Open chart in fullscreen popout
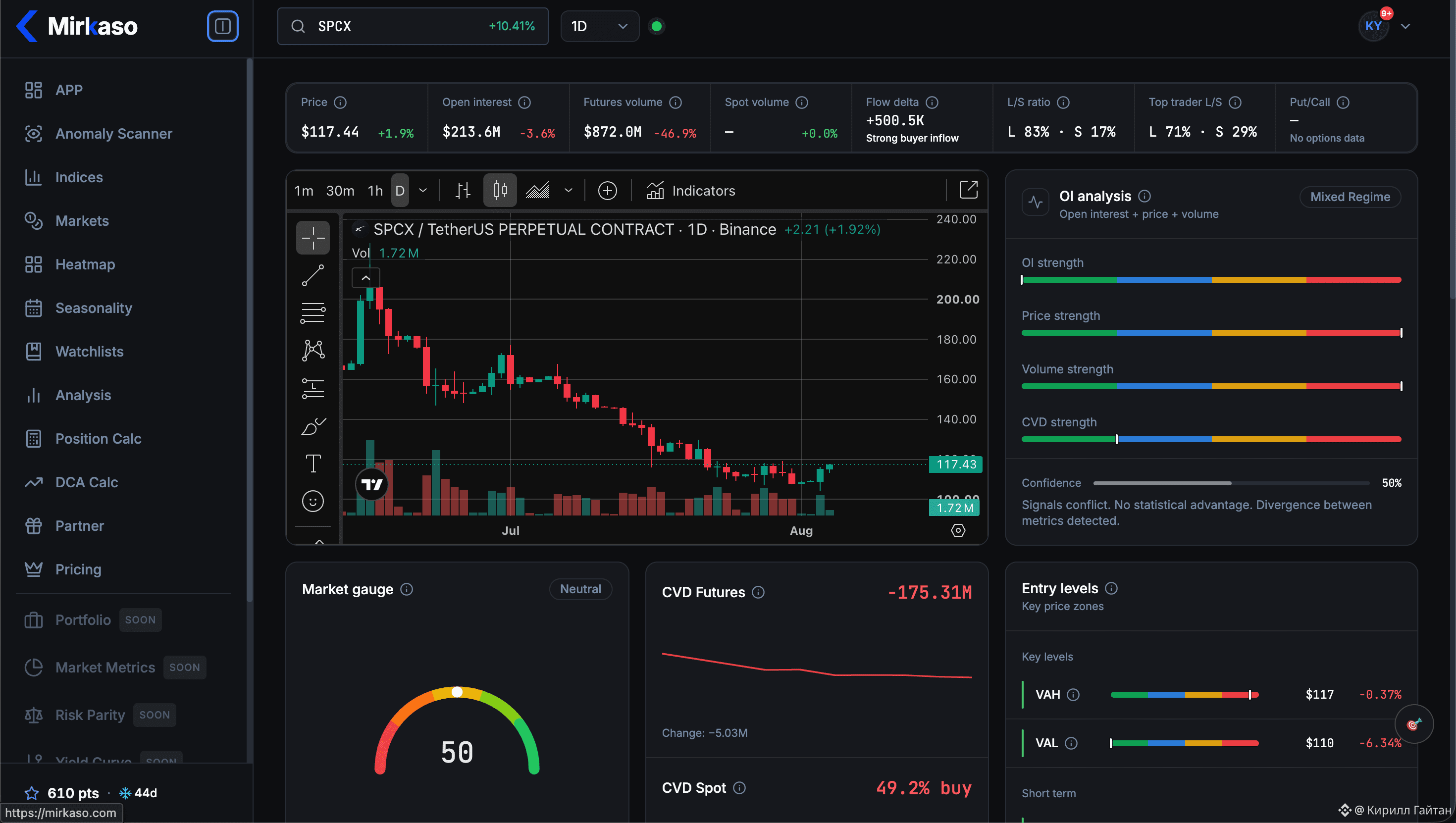Viewport: 1456px width, 823px height. [968, 190]
